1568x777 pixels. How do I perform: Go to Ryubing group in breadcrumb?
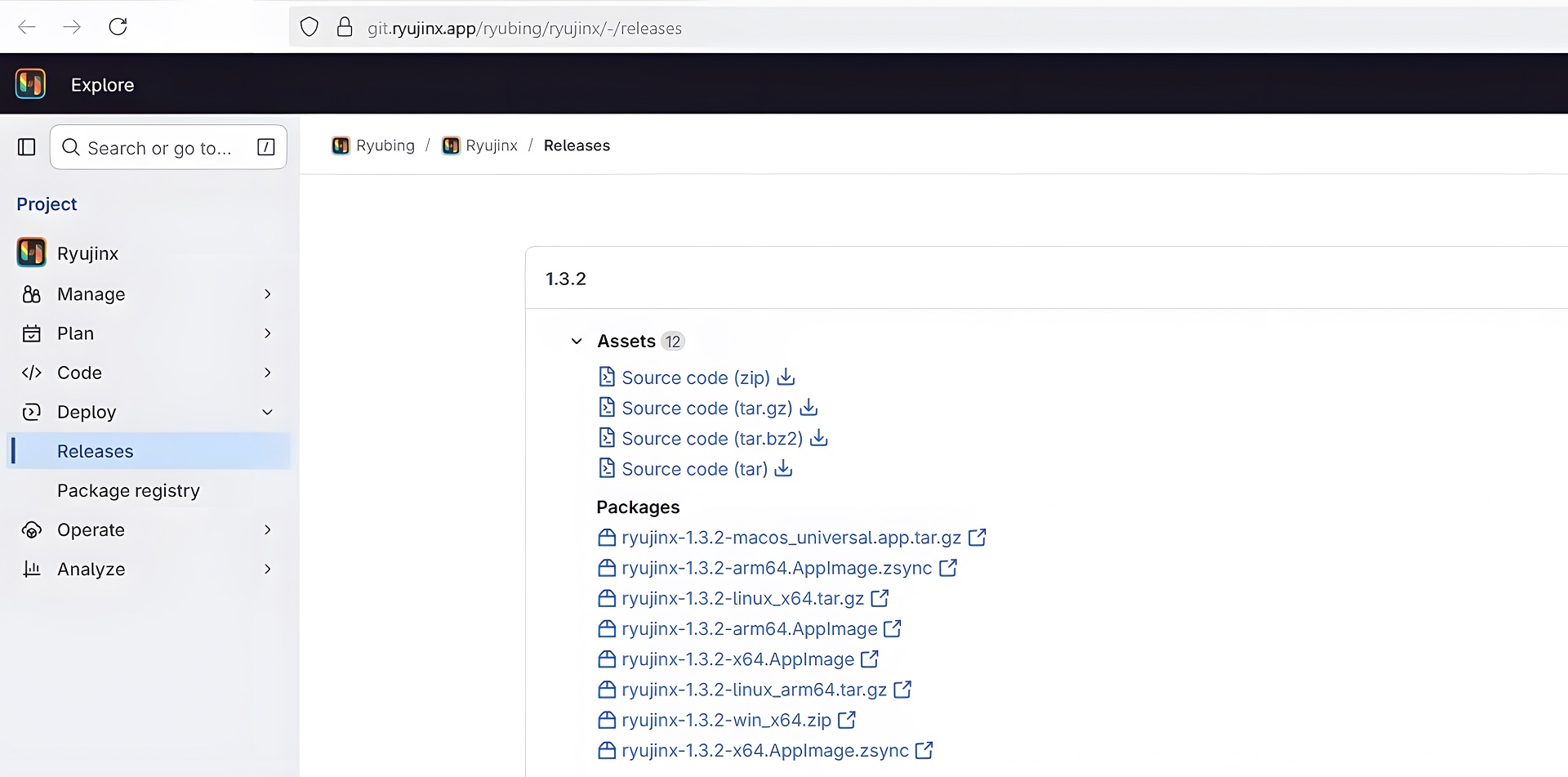pos(385,145)
